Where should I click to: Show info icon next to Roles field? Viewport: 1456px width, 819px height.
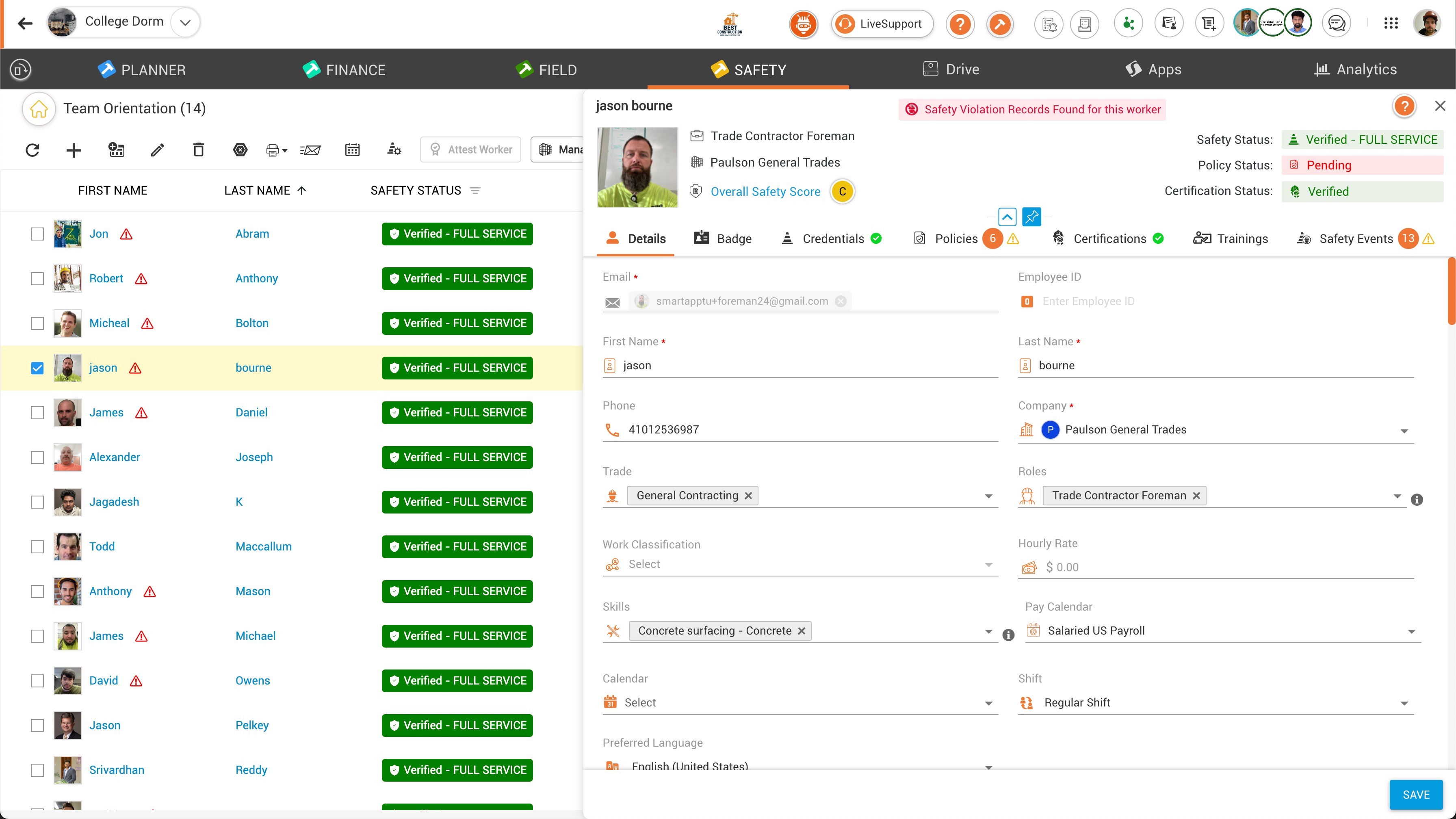click(x=1417, y=500)
